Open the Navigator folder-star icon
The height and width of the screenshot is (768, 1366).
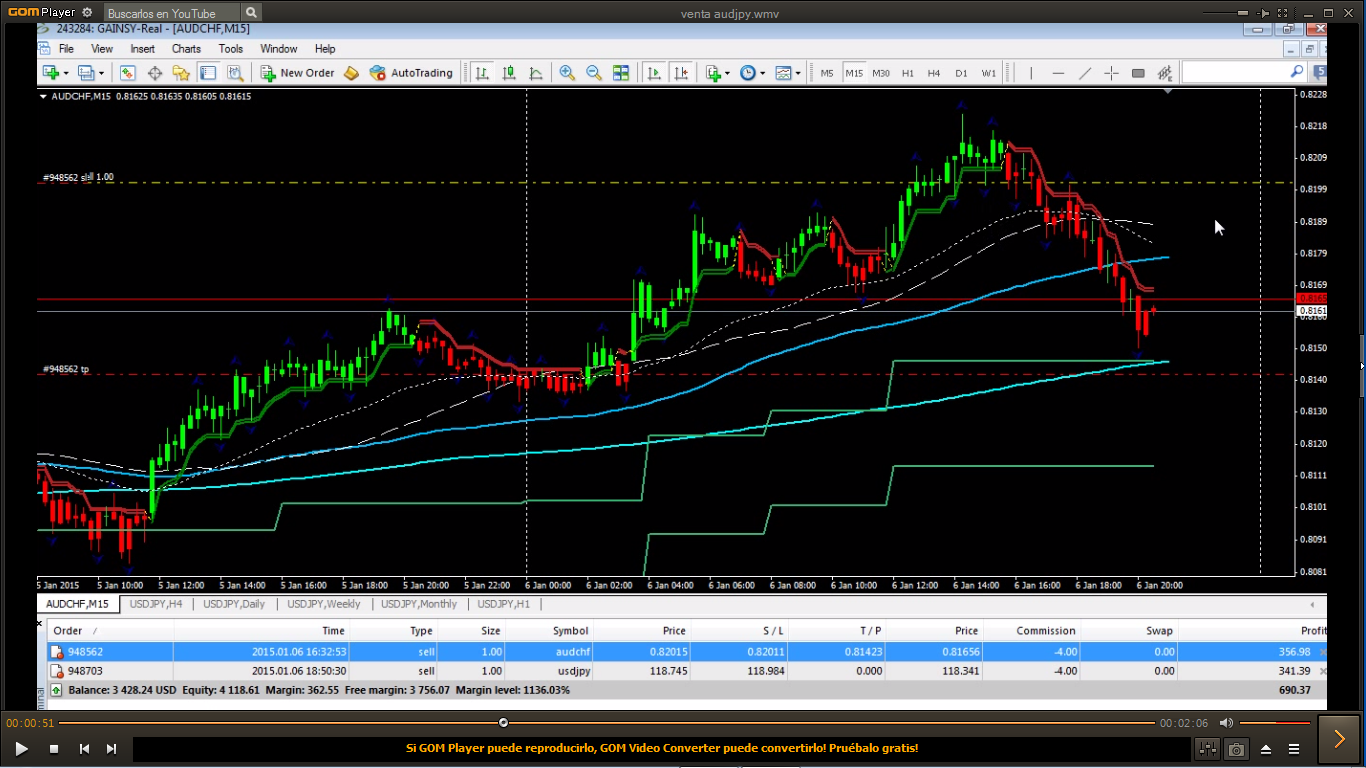click(181, 73)
